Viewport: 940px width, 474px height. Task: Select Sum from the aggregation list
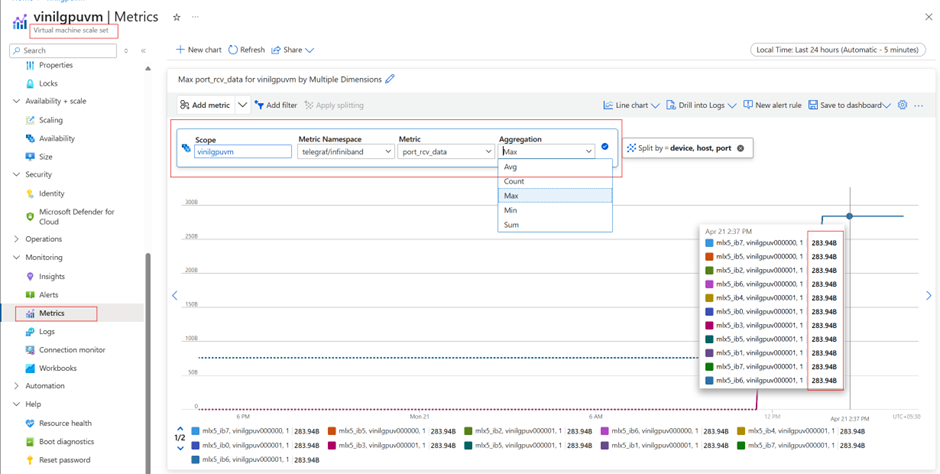[511, 225]
